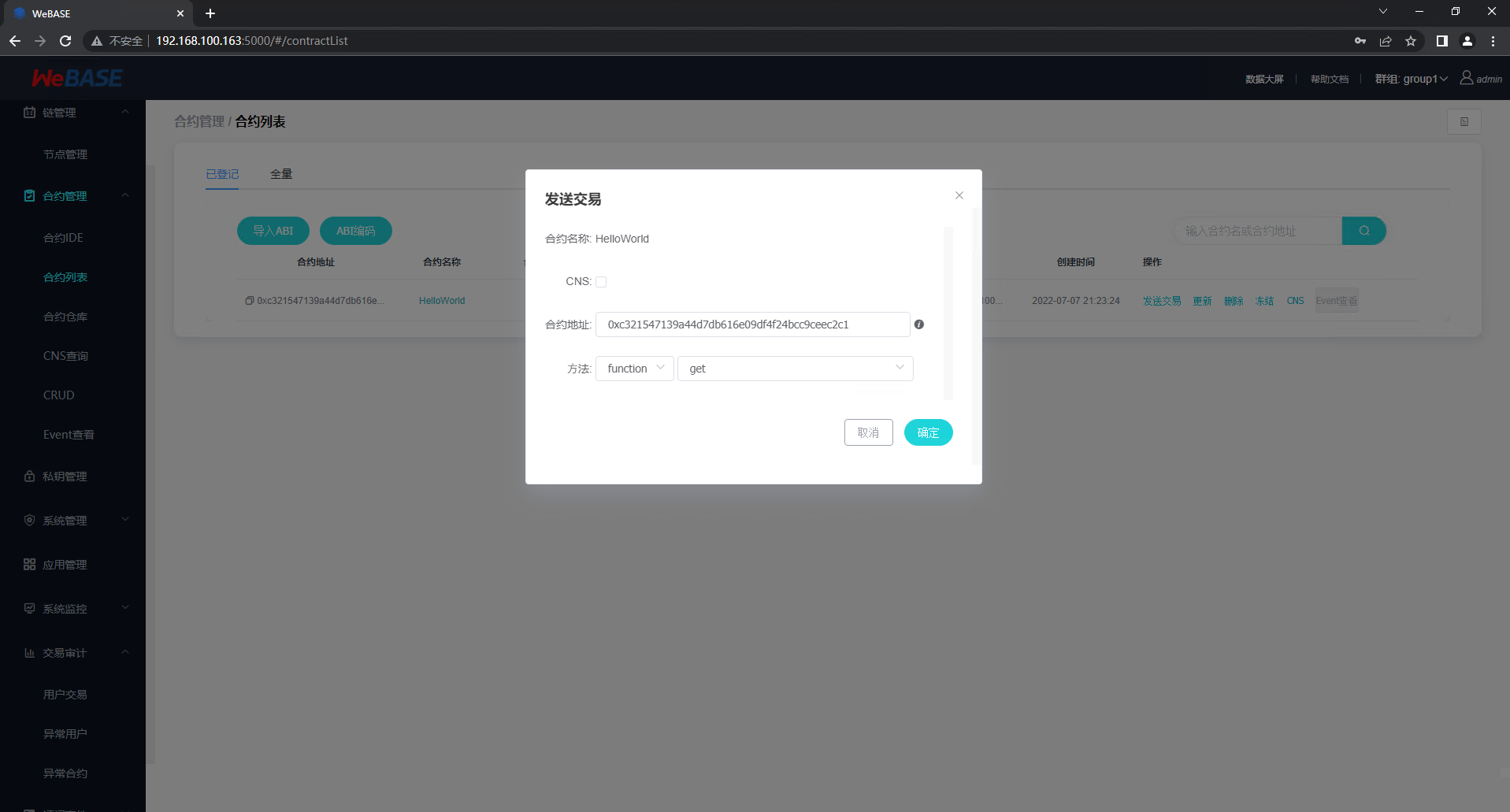Open the function type dropdown

tap(634, 369)
